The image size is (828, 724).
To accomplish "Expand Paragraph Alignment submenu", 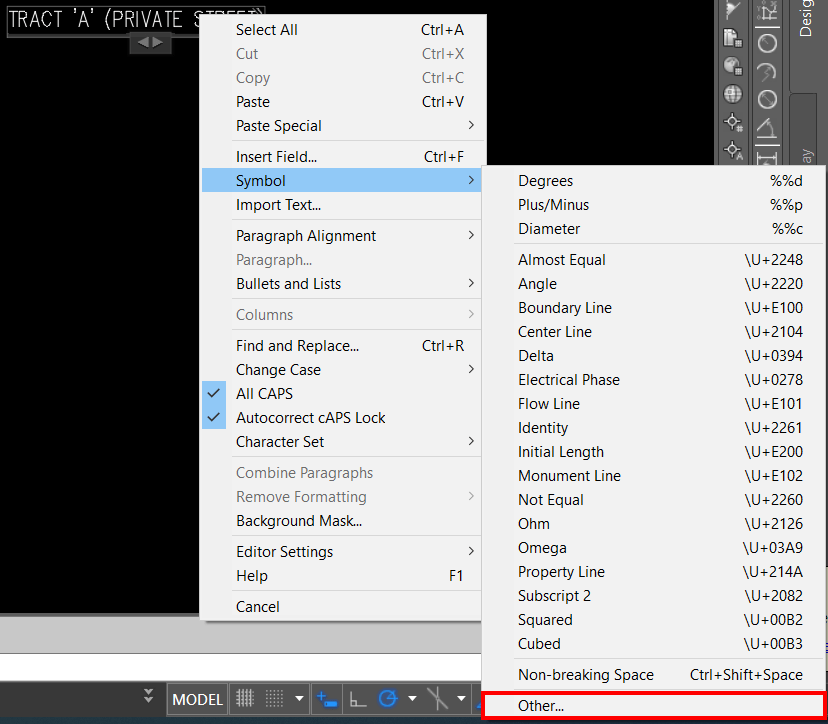I will (x=341, y=236).
